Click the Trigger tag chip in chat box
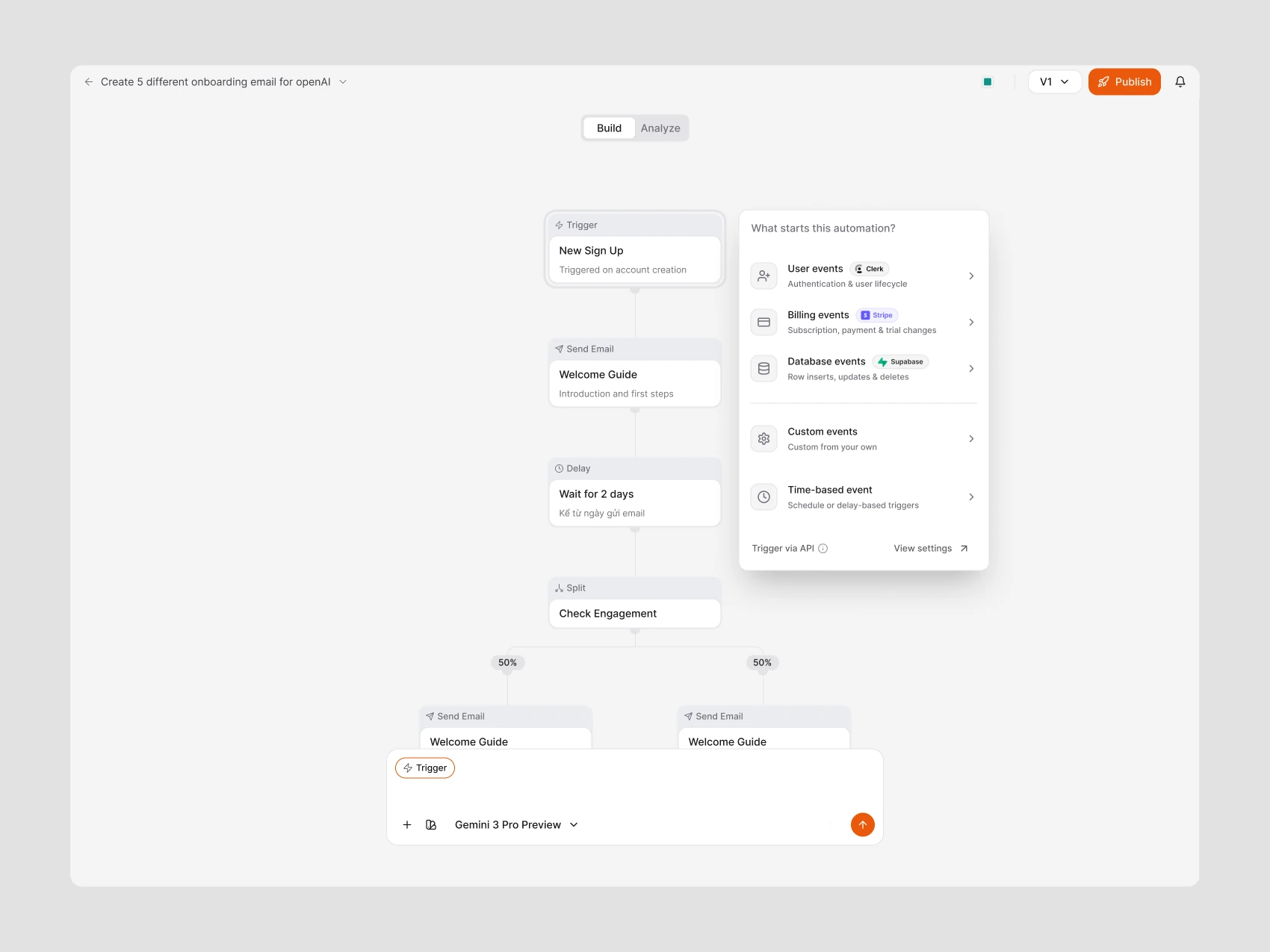This screenshot has width=1270, height=952. [x=425, y=768]
